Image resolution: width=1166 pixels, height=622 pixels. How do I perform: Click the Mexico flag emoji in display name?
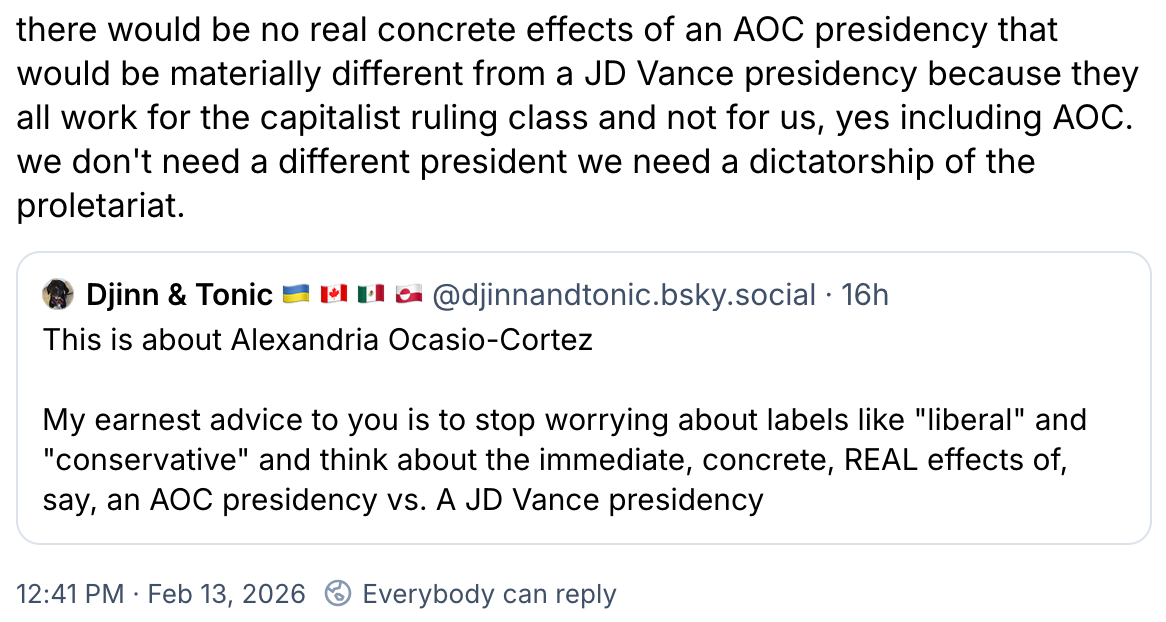(371, 295)
